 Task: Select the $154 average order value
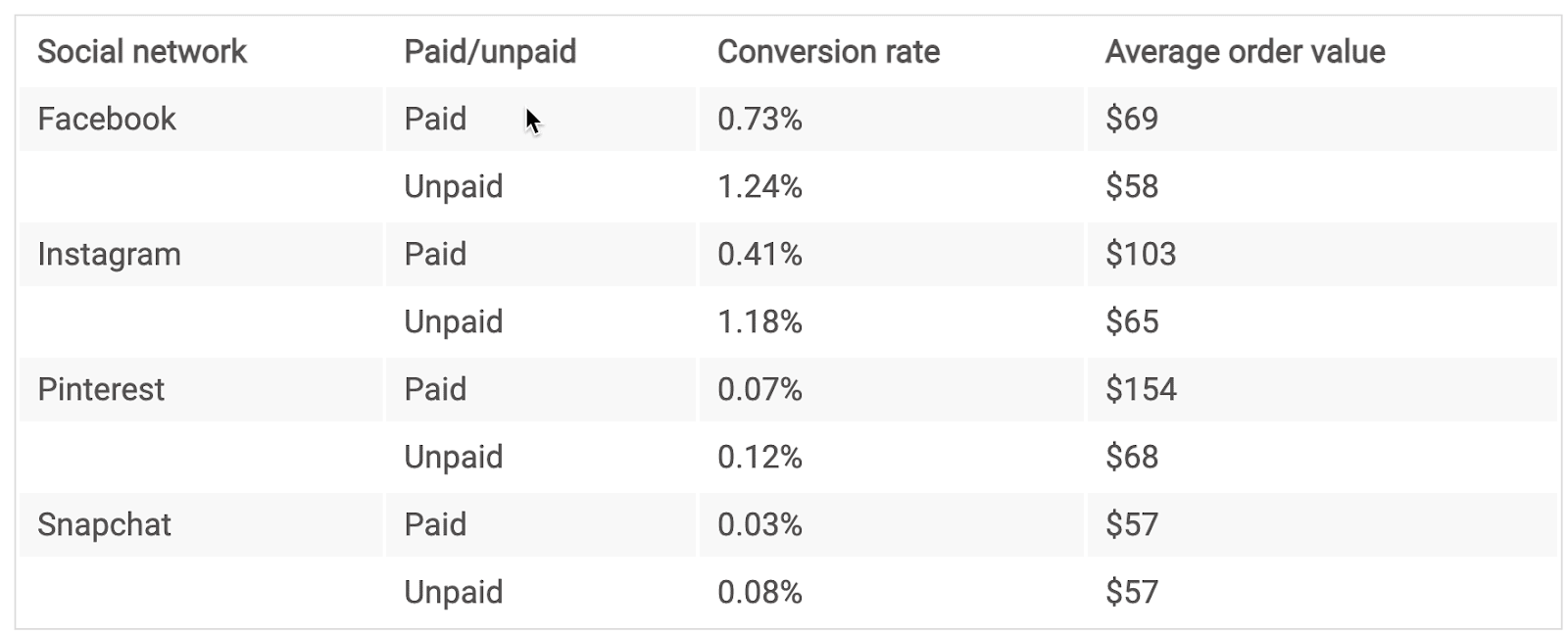point(1141,389)
